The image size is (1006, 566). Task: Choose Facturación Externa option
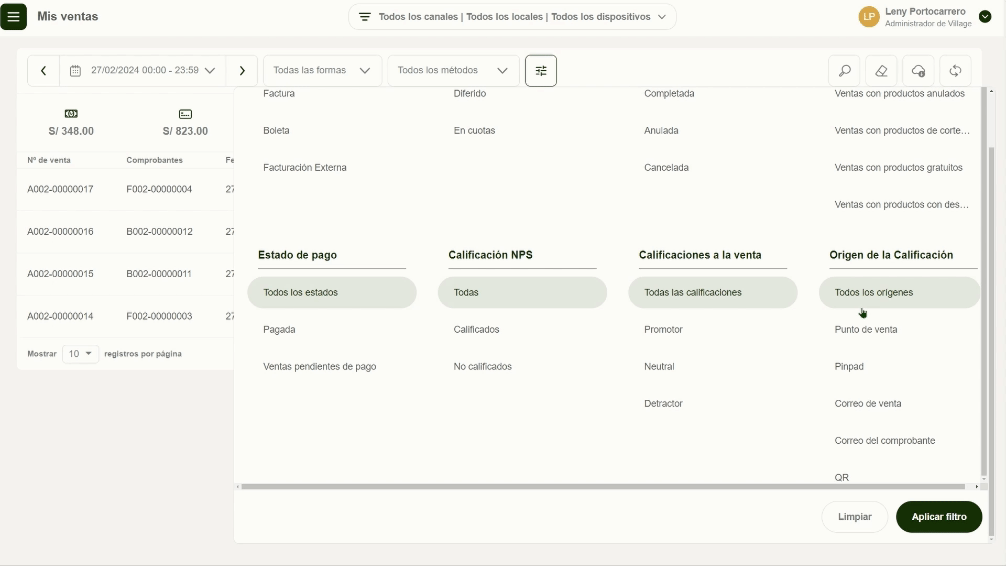[305, 168]
